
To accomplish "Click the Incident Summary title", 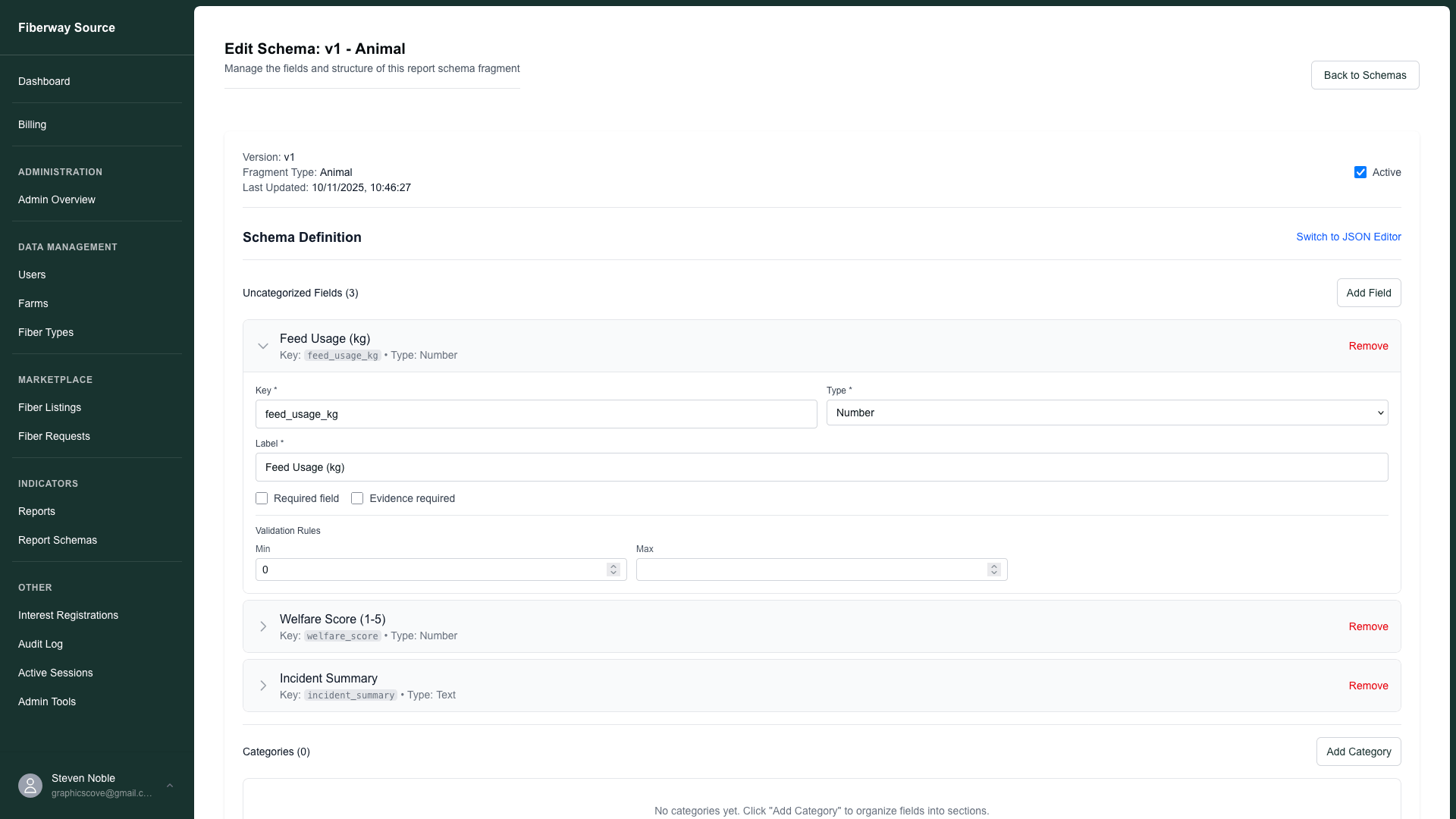I will (328, 678).
